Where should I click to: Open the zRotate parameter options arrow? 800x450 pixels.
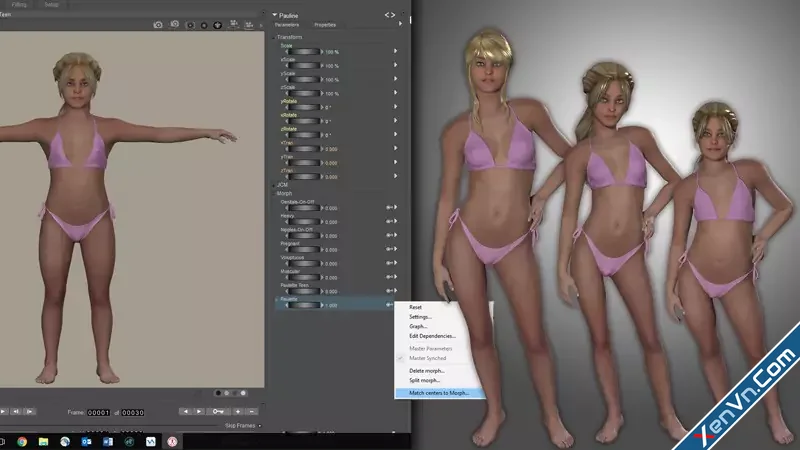[395, 134]
